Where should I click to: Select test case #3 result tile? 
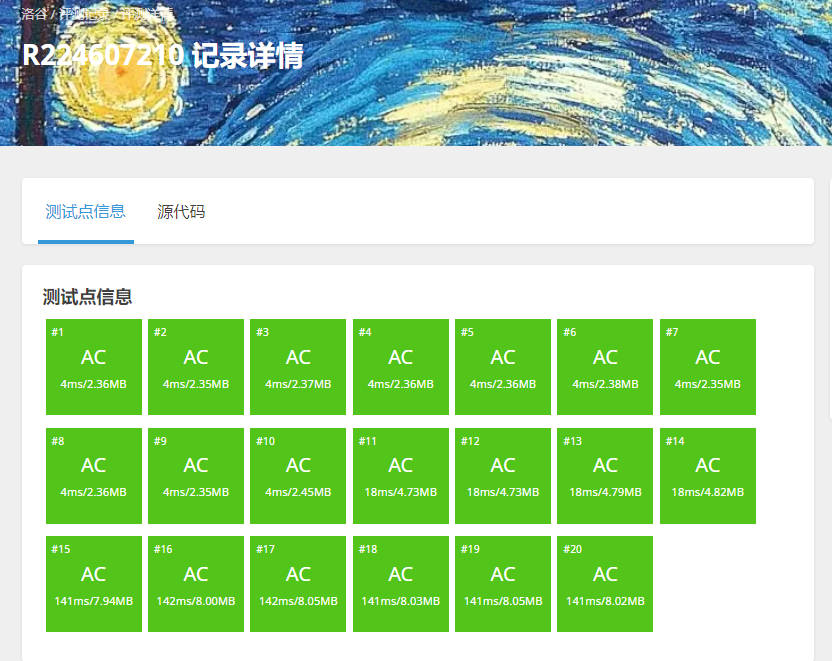(298, 367)
